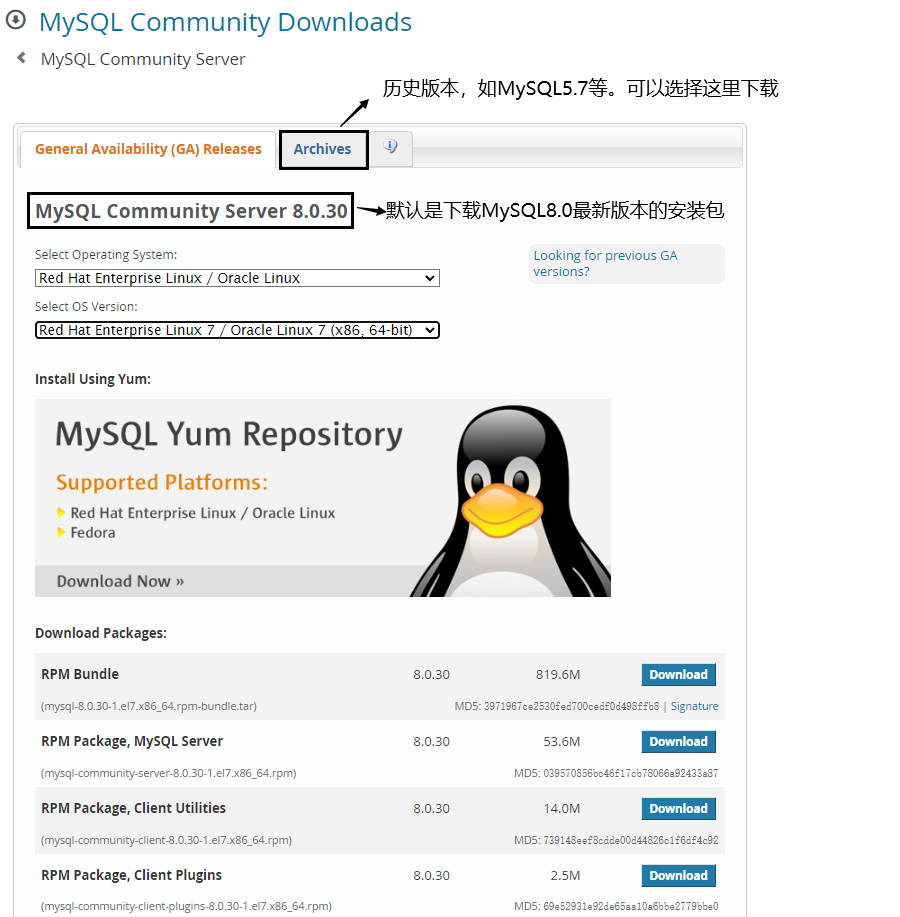Viewport: 900px width, 917px height.
Task: Click the MySQL Yum Repository banner title
Action: (229, 435)
